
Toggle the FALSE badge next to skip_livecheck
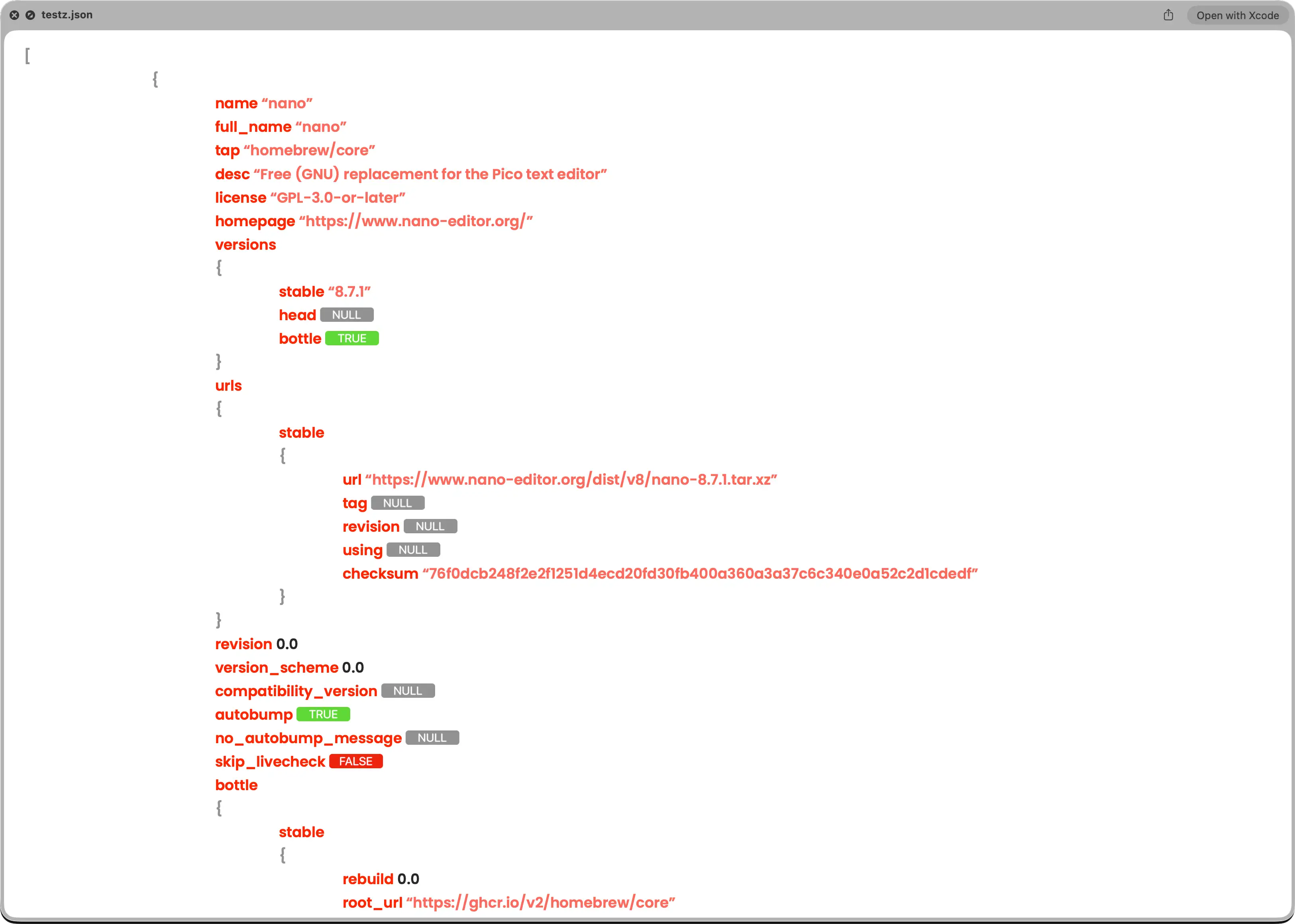356,761
